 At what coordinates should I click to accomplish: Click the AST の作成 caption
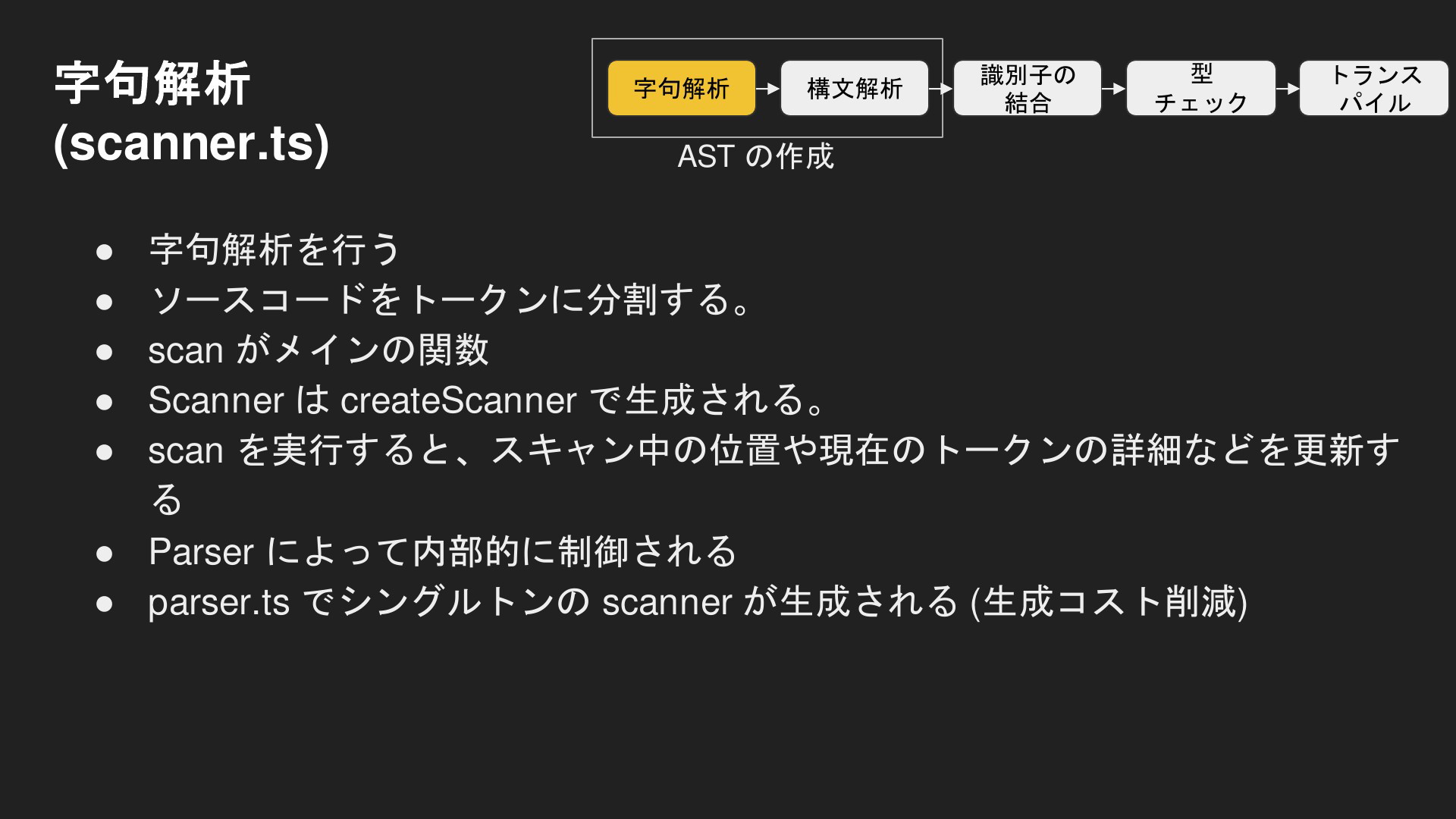(755, 156)
